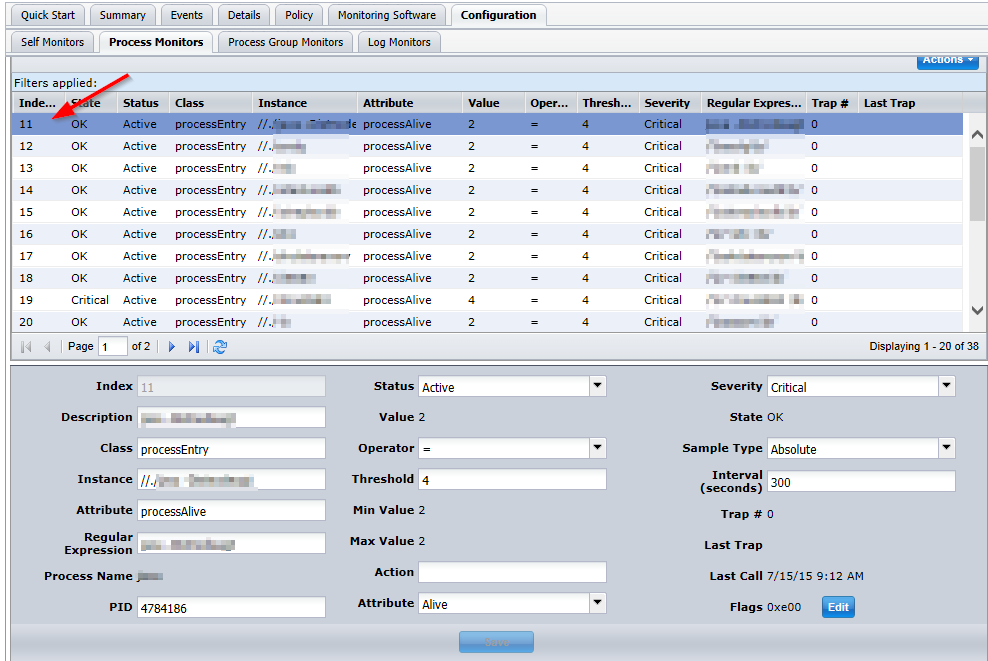
Task: Click the Attribute processAlive input field
Action: (x=231, y=510)
